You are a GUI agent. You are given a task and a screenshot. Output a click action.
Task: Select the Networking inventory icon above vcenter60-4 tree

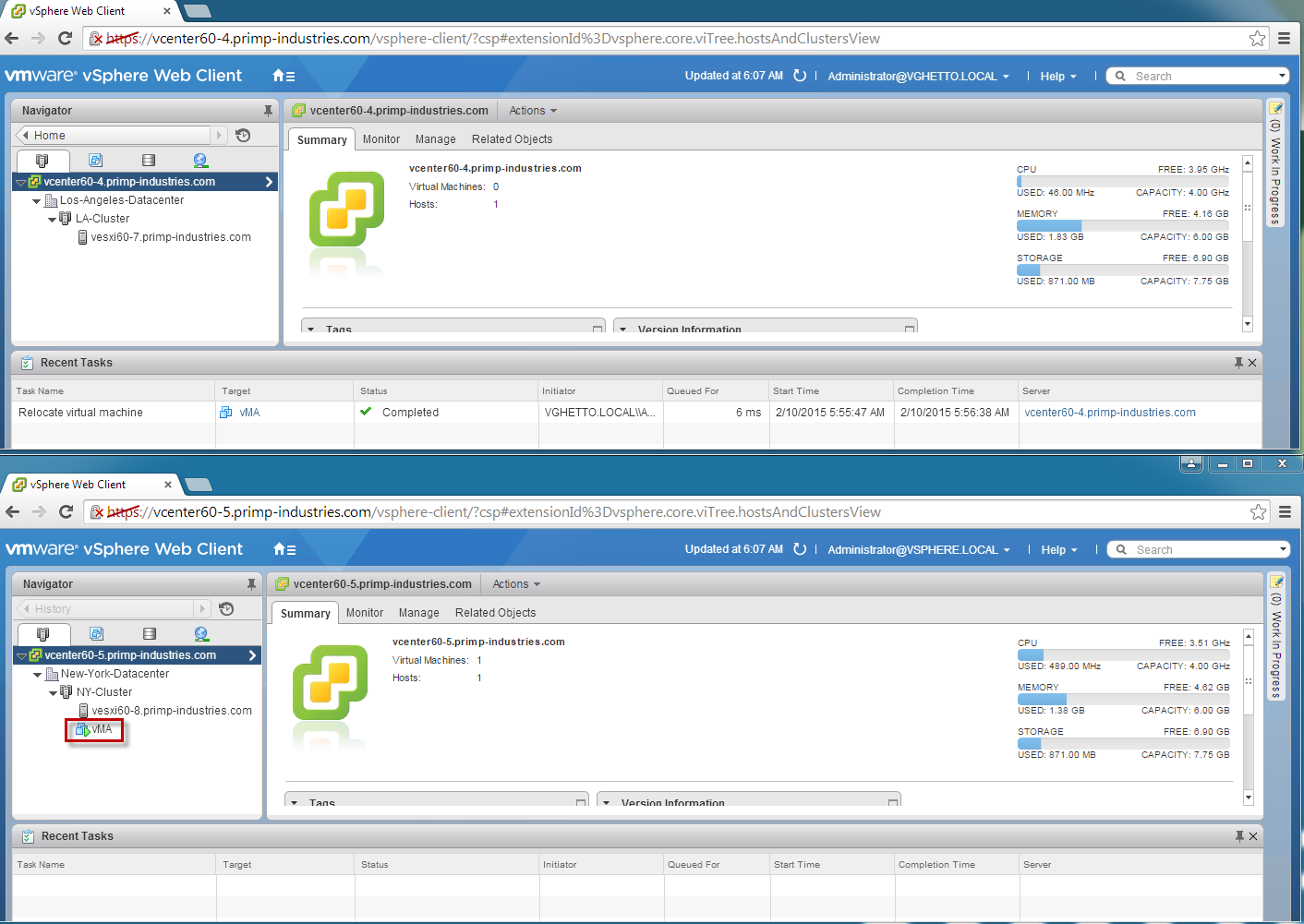pos(200,161)
